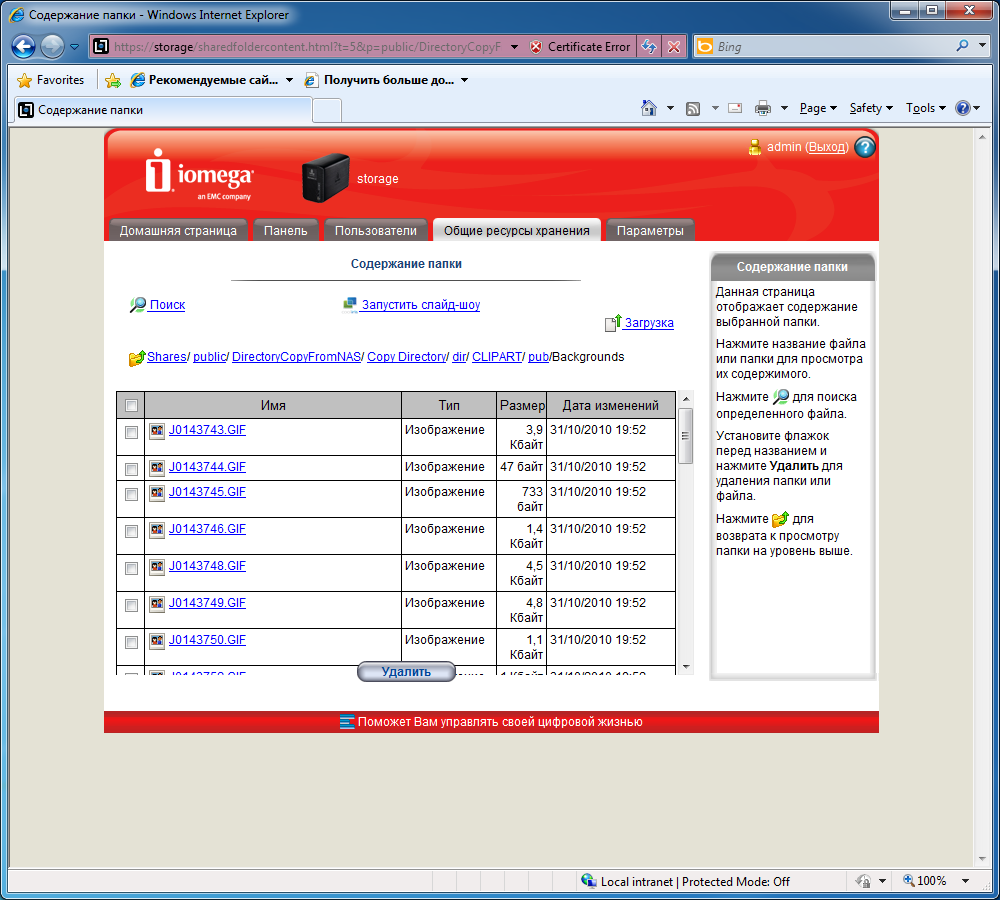
Task: Click the Favorites star icon
Action: click(24, 80)
